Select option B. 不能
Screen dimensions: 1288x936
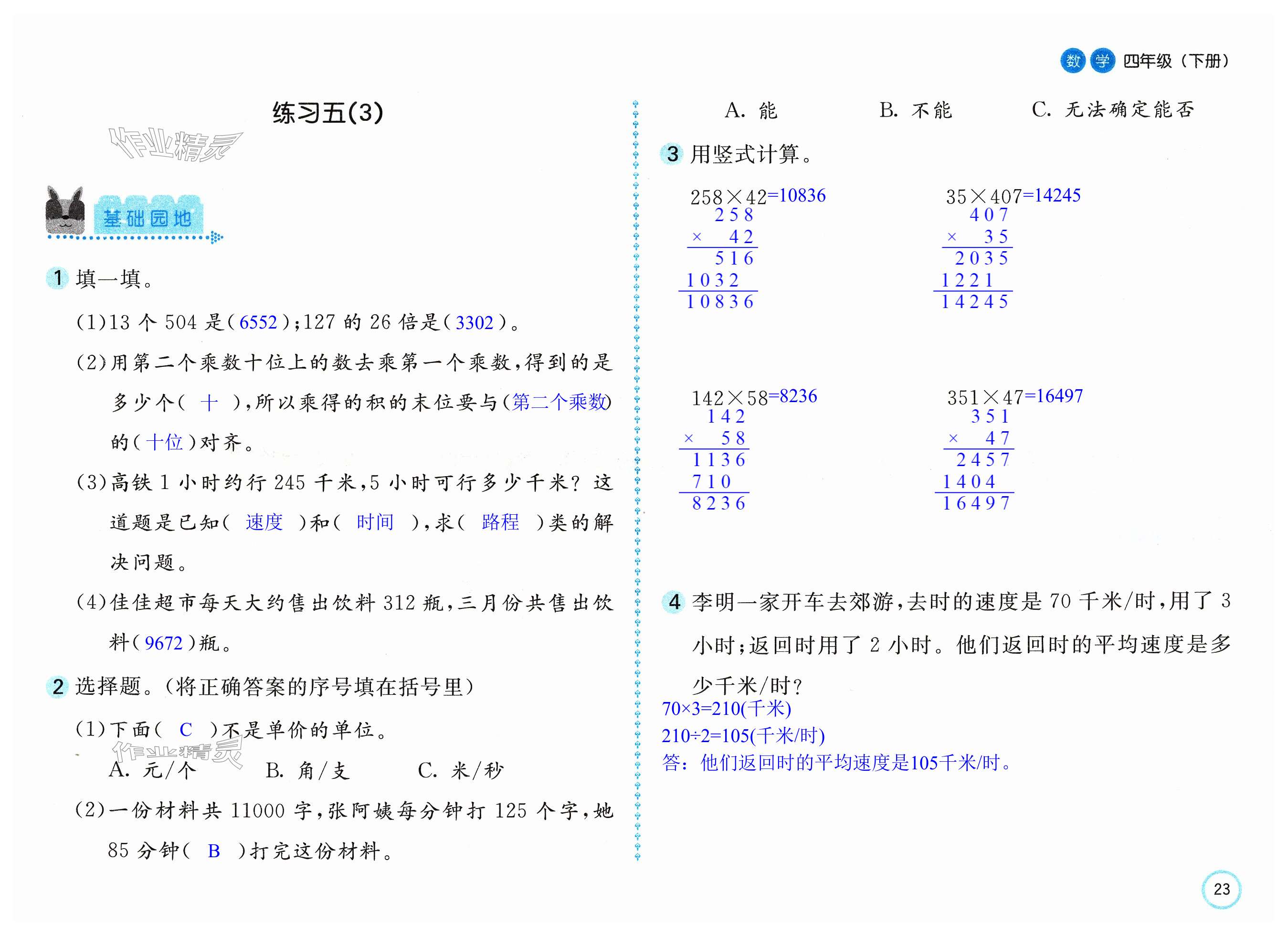[x=916, y=110]
